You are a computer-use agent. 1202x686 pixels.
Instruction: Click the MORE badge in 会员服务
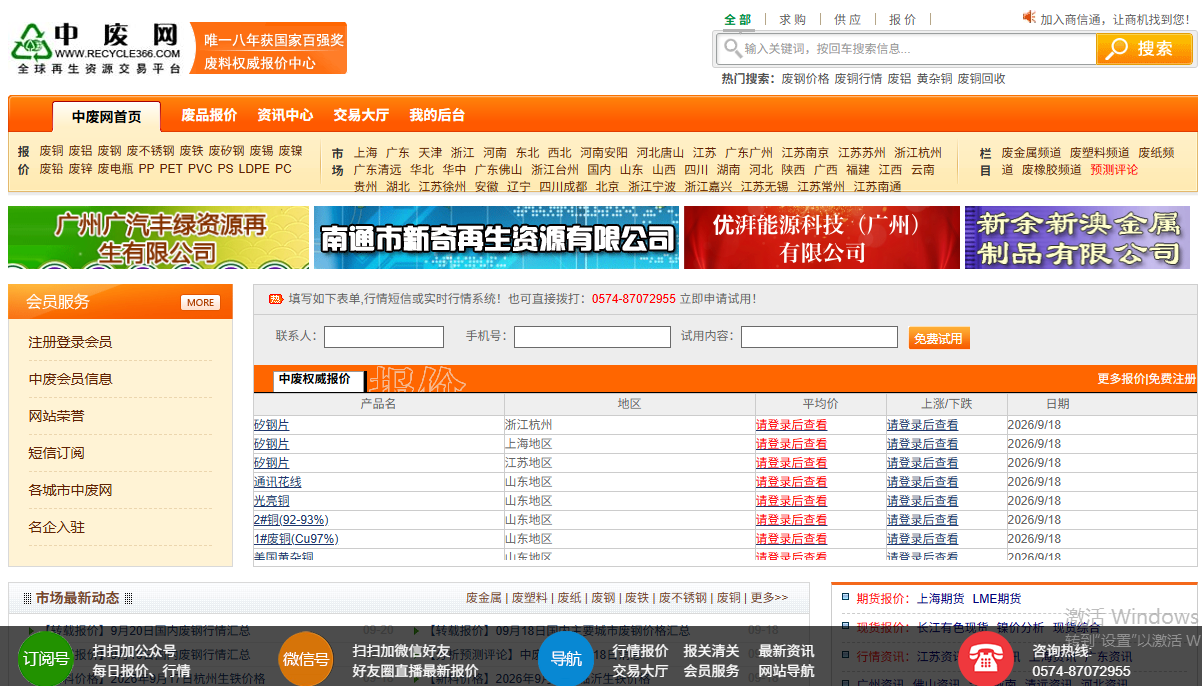point(201,302)
